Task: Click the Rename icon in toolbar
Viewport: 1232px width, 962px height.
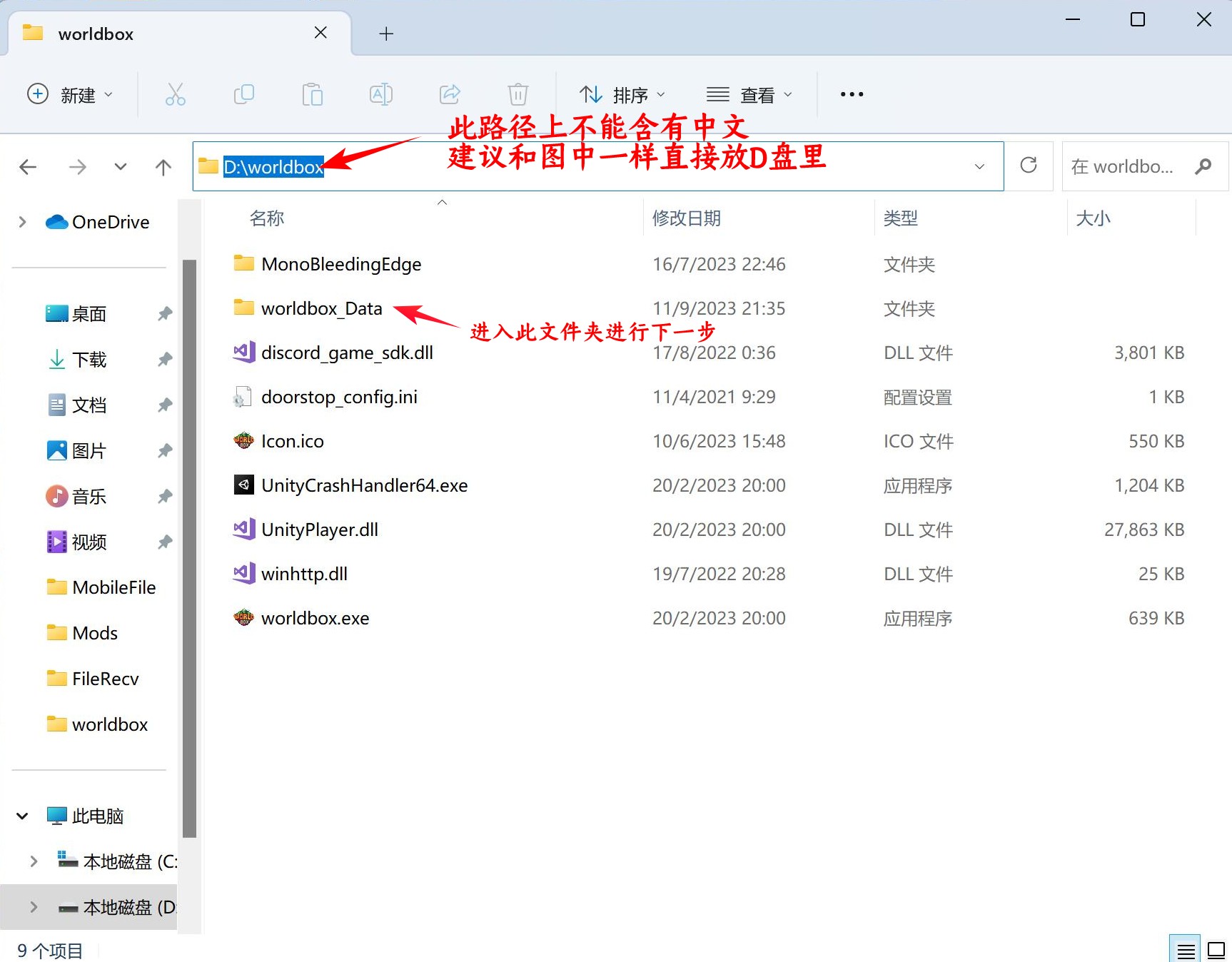Action: tap(381, 94)
